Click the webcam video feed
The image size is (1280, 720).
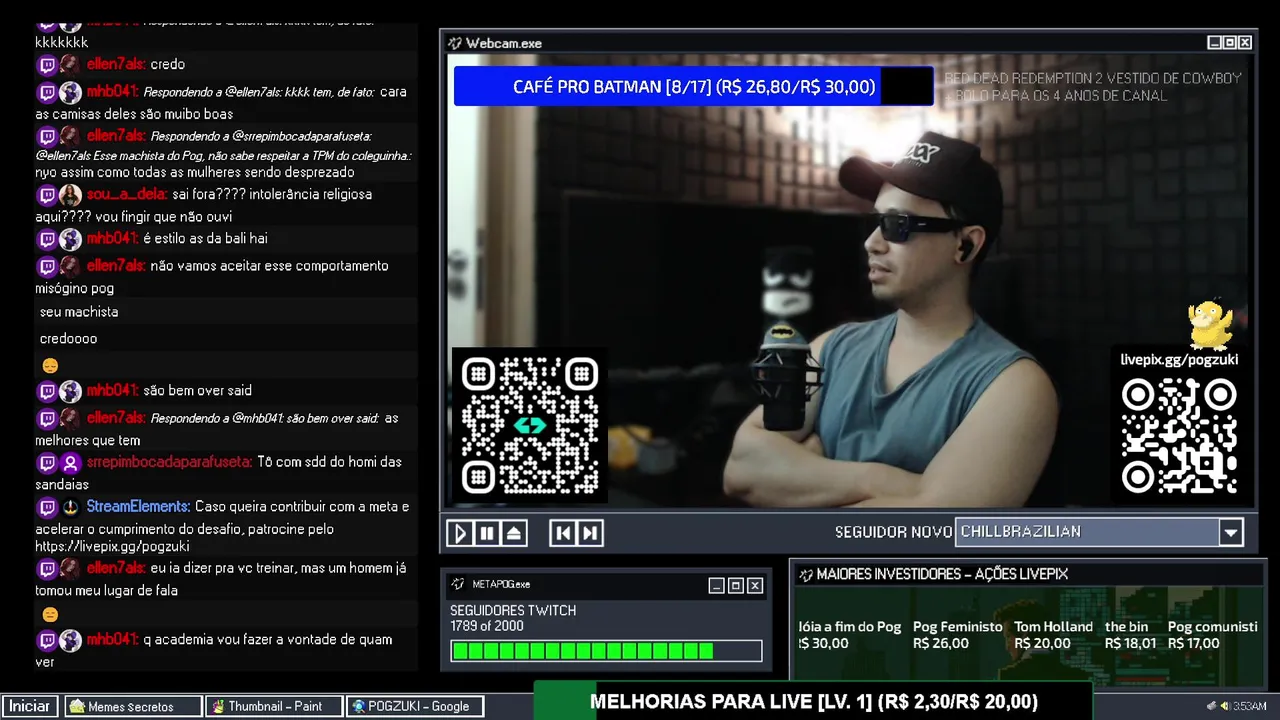coord(848,280)
